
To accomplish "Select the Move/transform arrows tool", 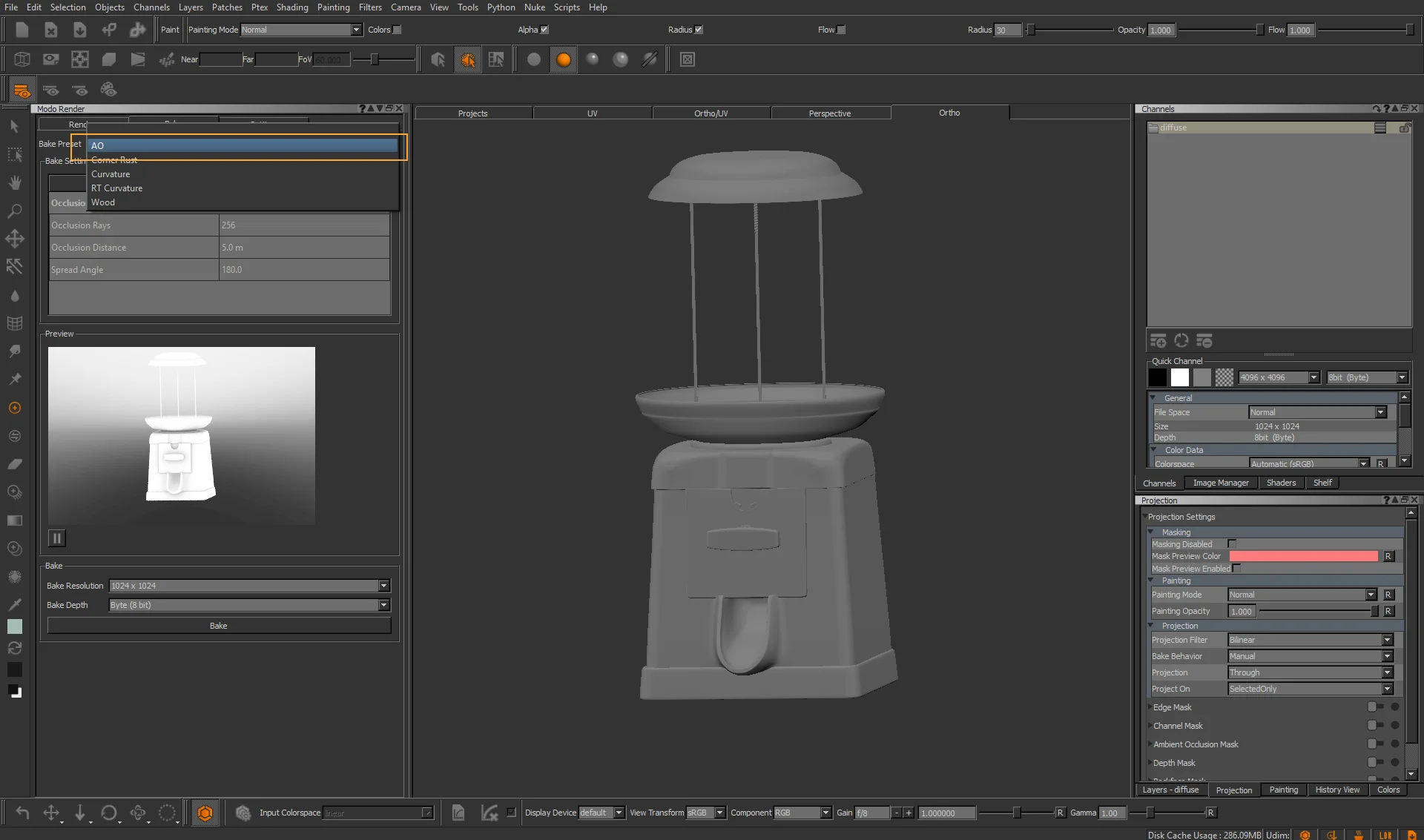I will tap(14, 239).
